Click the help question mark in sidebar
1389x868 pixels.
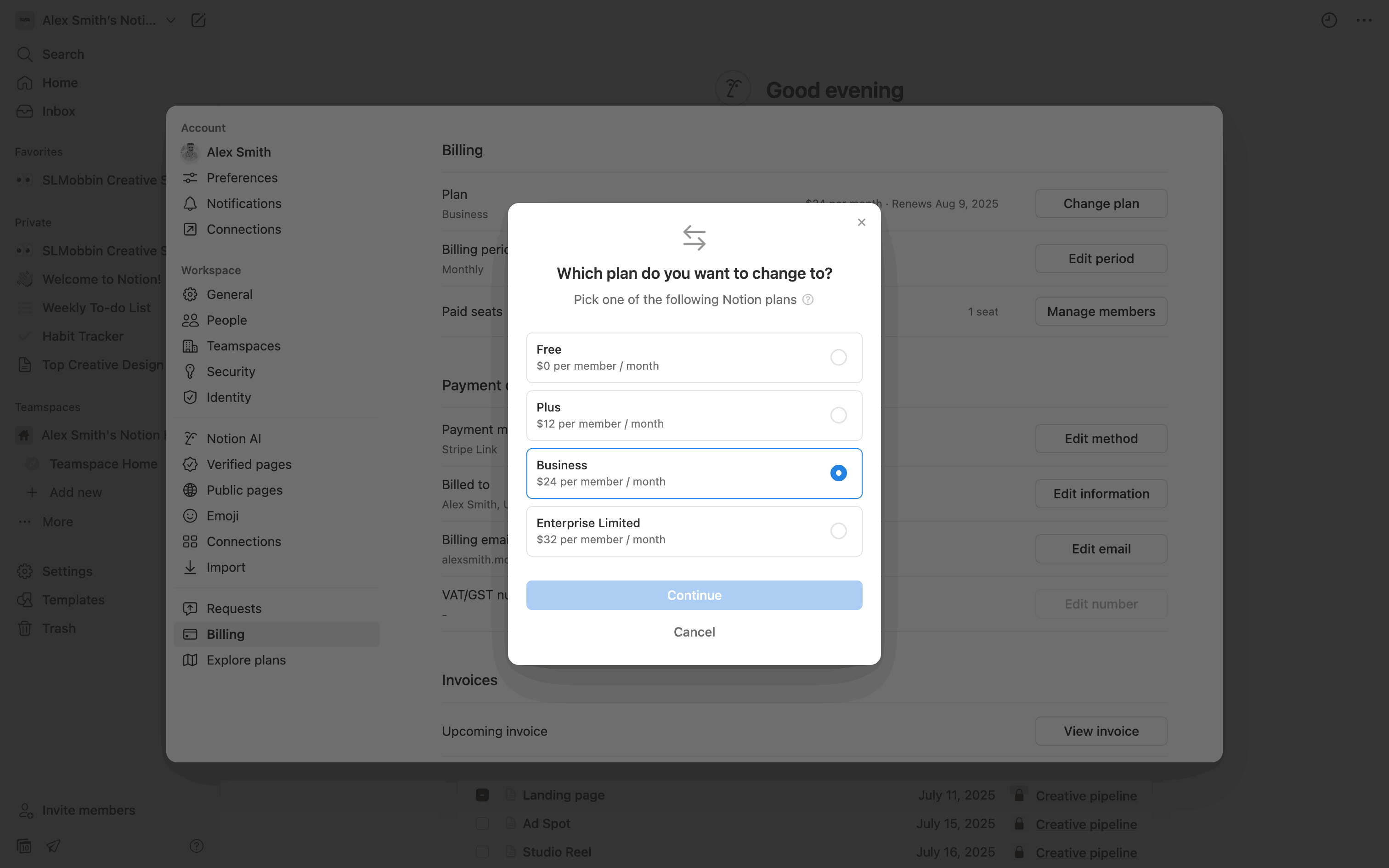196,845
